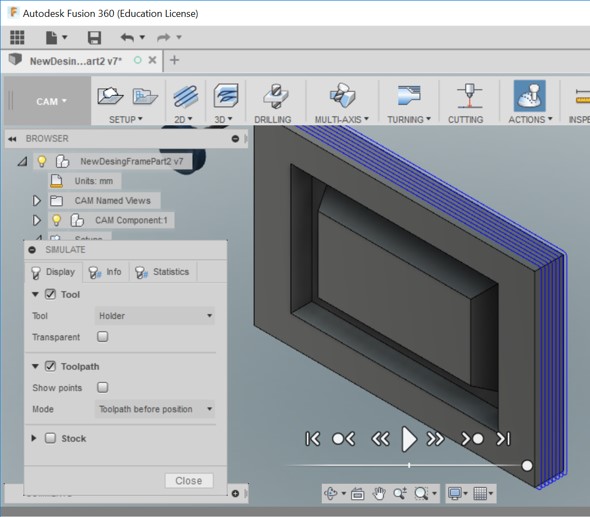Image resolution: width=590 pixels, height=517 pixels.
Task: Click the New Folder setup icon
Action: pyautogui.click(x=145, y=96)
